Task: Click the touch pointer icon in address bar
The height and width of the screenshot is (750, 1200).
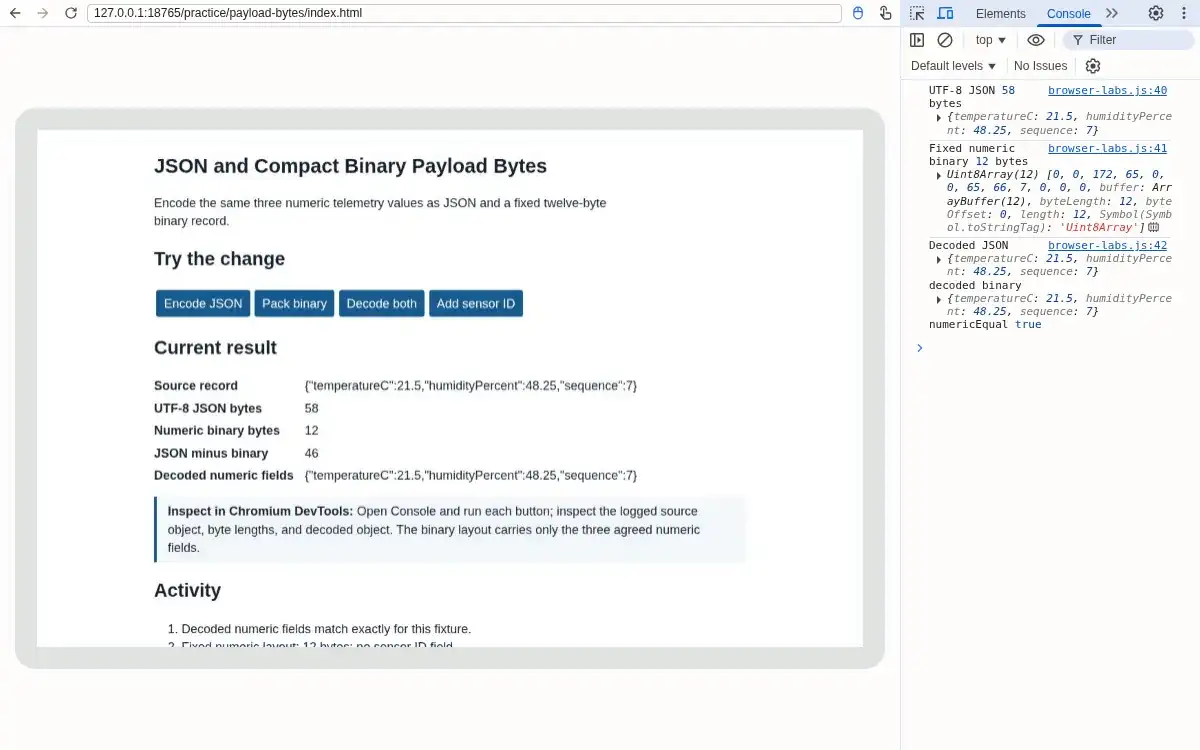Action: click(x=885, y=13)
